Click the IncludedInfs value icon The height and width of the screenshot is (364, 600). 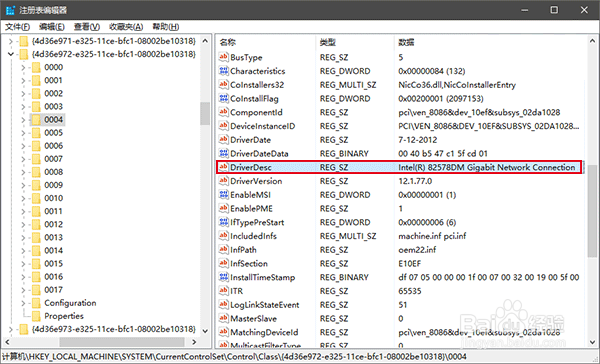tap(223, 236)
